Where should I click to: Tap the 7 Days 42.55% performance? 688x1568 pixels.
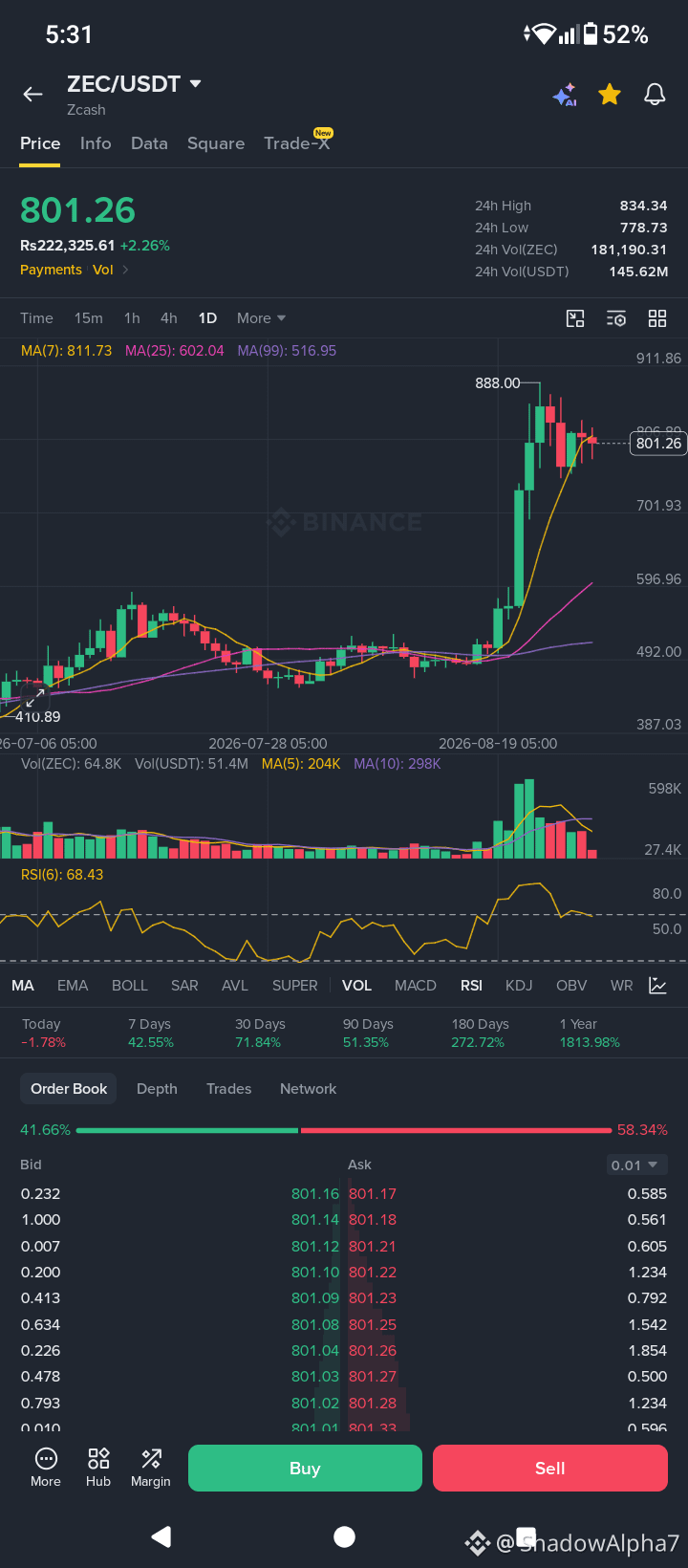click(151, 1033)
